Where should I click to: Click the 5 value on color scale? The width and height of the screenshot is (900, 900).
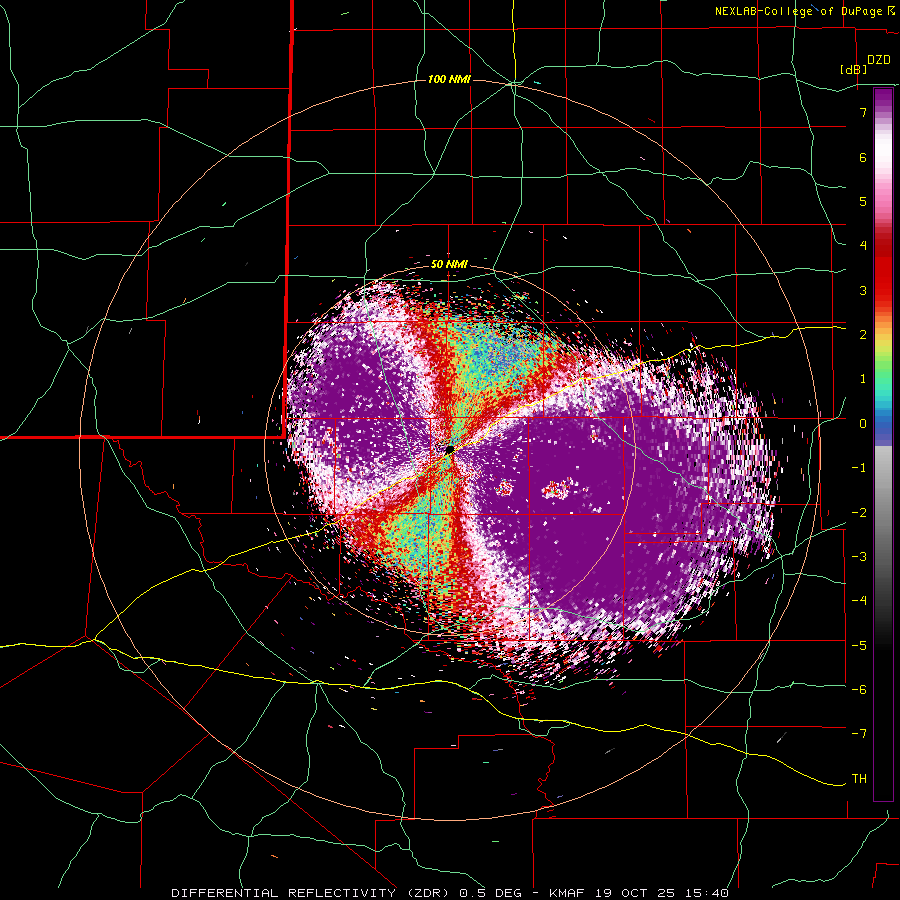863,201
